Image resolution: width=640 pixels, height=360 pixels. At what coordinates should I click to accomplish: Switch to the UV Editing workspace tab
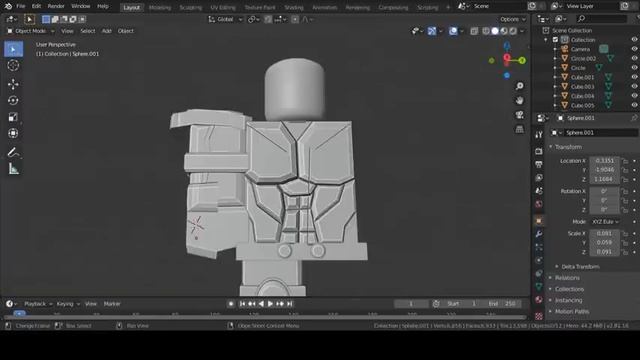(x=223, y=7)
